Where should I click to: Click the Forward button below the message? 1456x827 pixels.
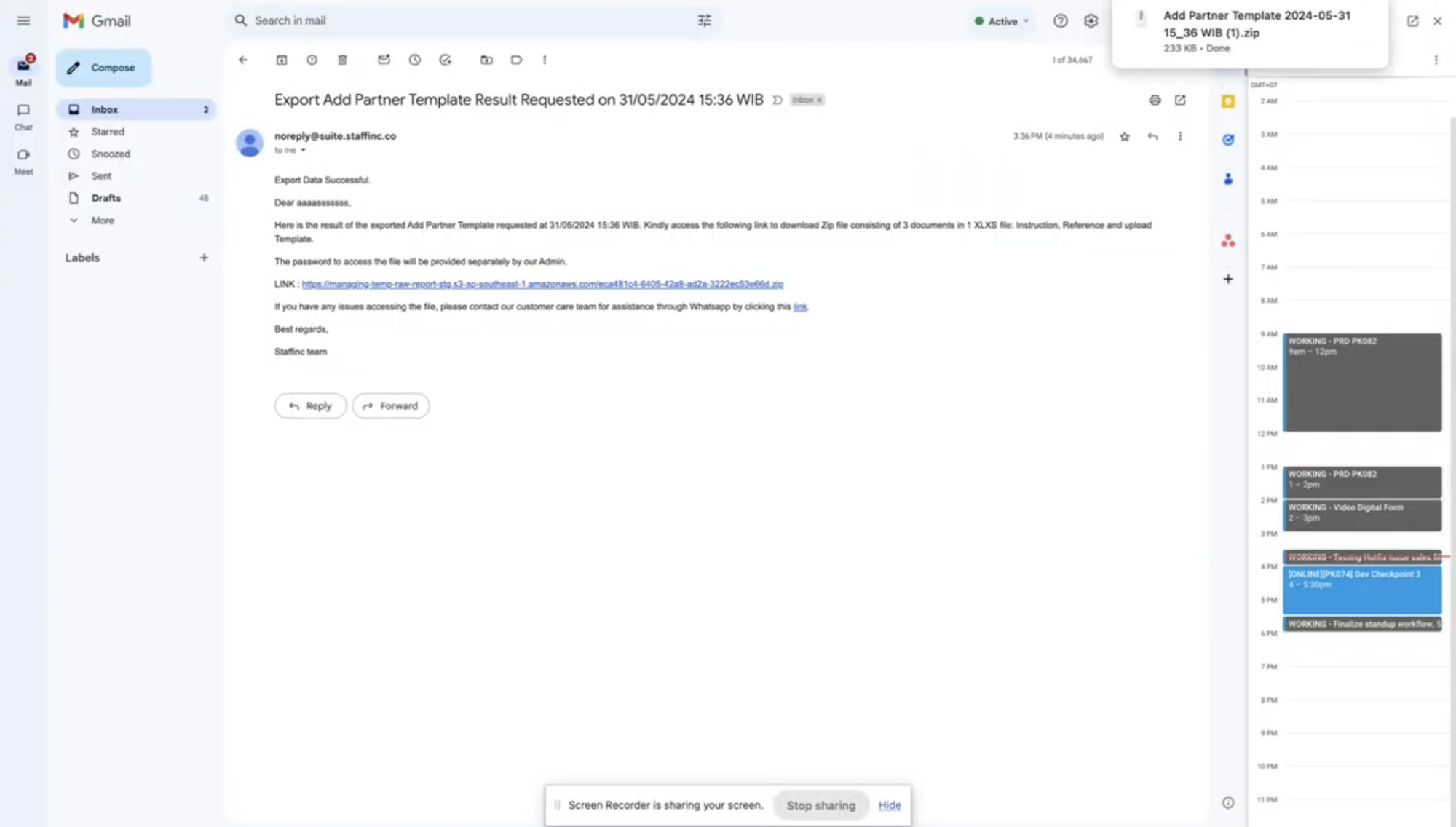click(390, 405)
